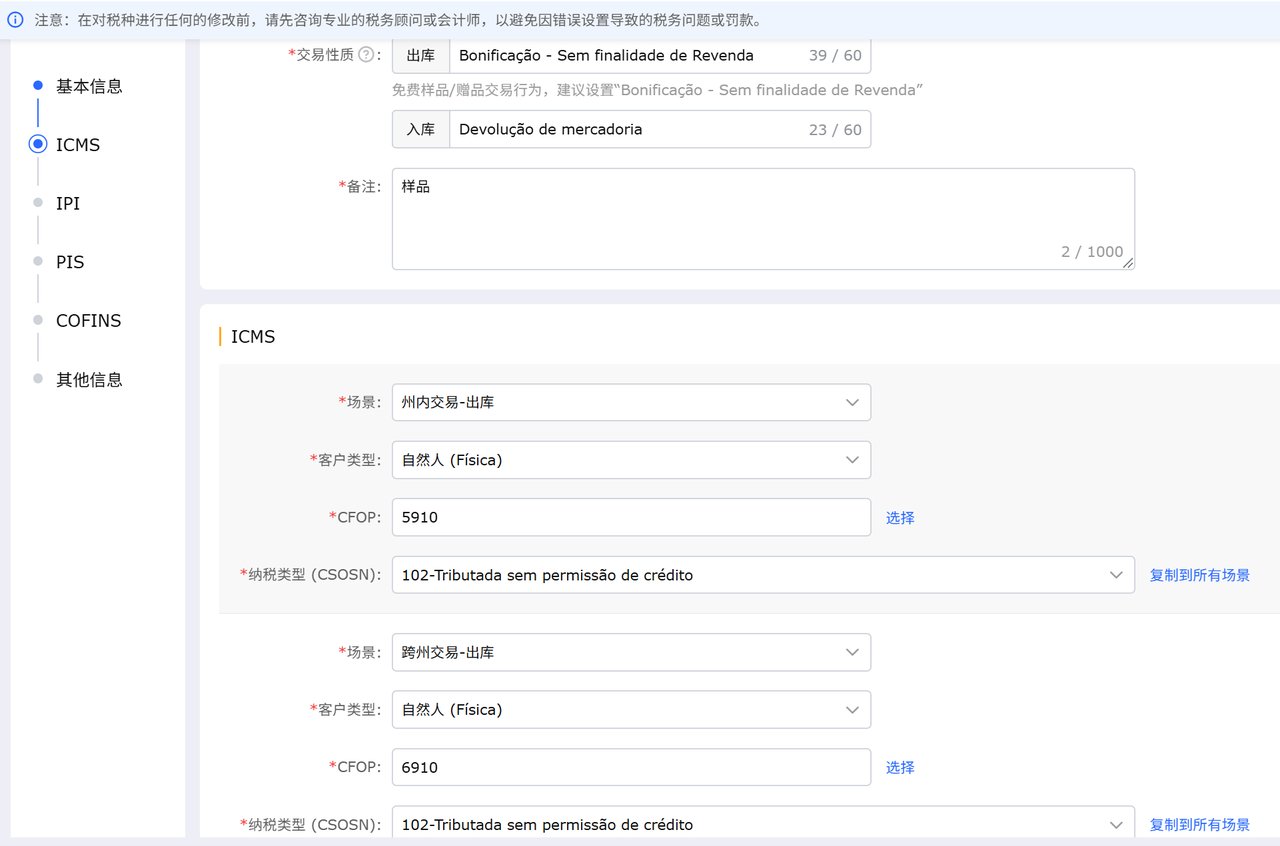The width and height of the screenshot is (1280, 846).
Task: Focus the 入库 Devolução de mercadoria input
Action: tap(660, 129)
